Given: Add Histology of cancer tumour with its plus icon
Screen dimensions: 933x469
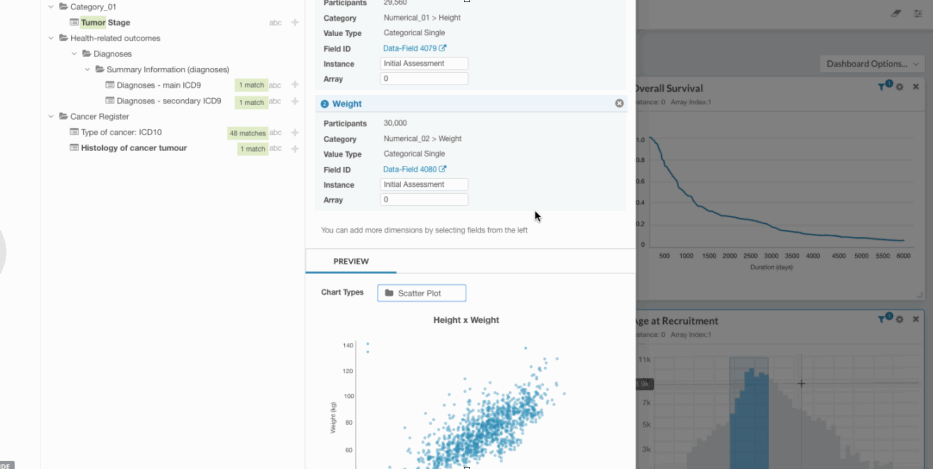Looking at the screenshot, I should pos(295,148).
